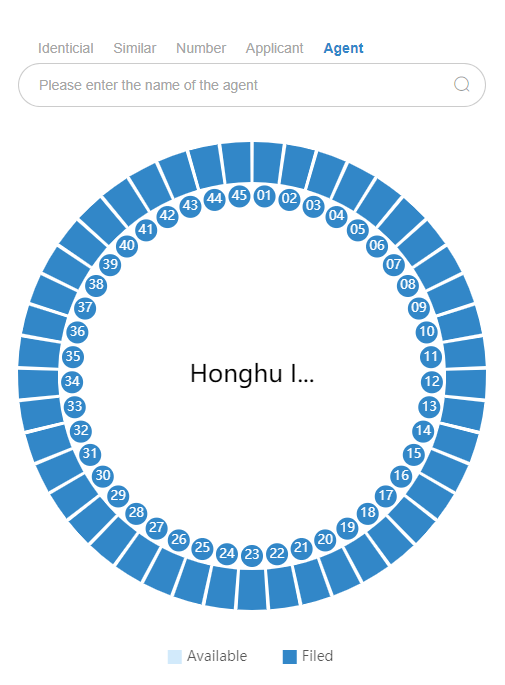Select class 01 circle badge

(x=264, y=195)
